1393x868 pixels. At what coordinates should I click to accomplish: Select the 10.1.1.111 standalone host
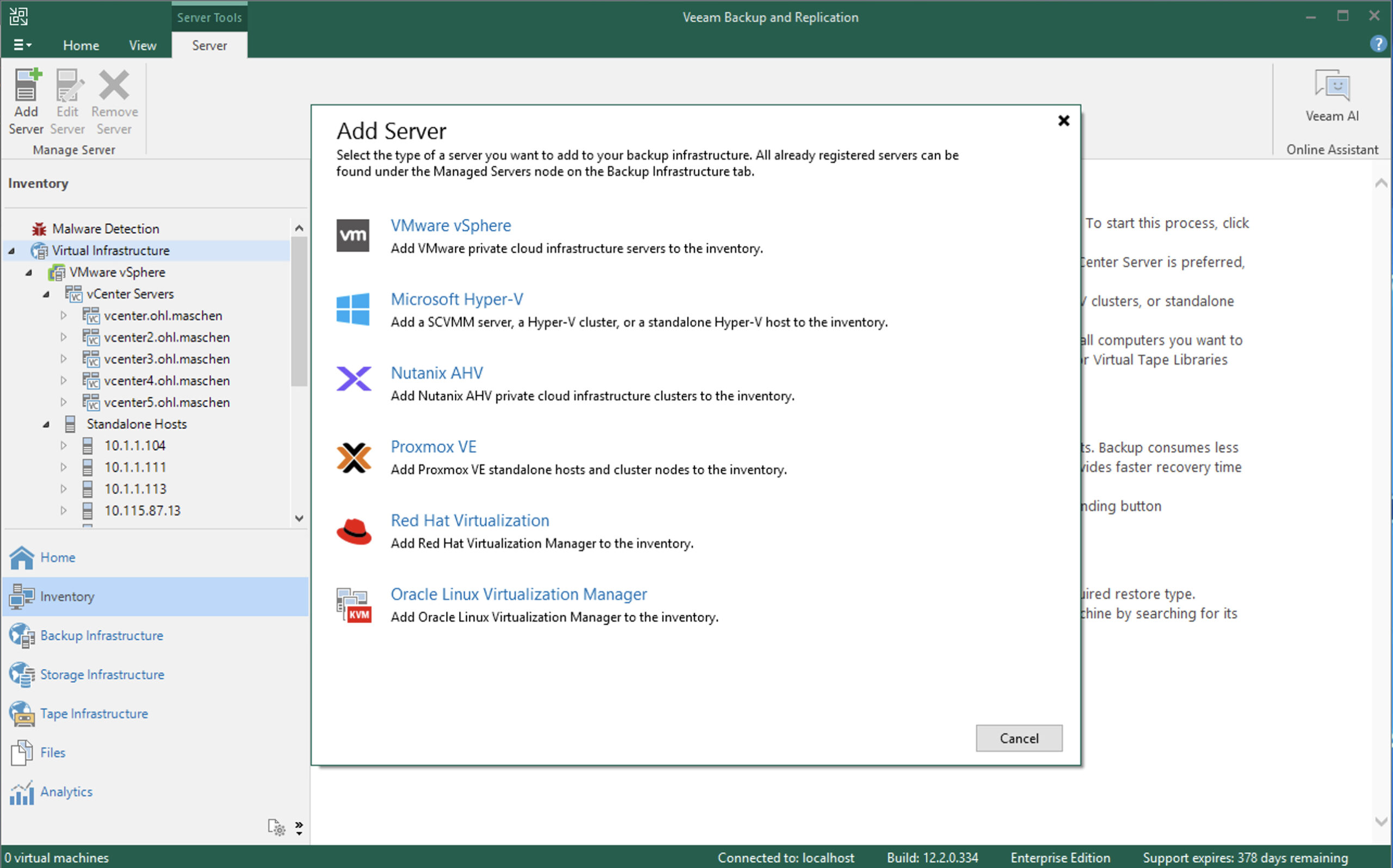click(135, 467)
